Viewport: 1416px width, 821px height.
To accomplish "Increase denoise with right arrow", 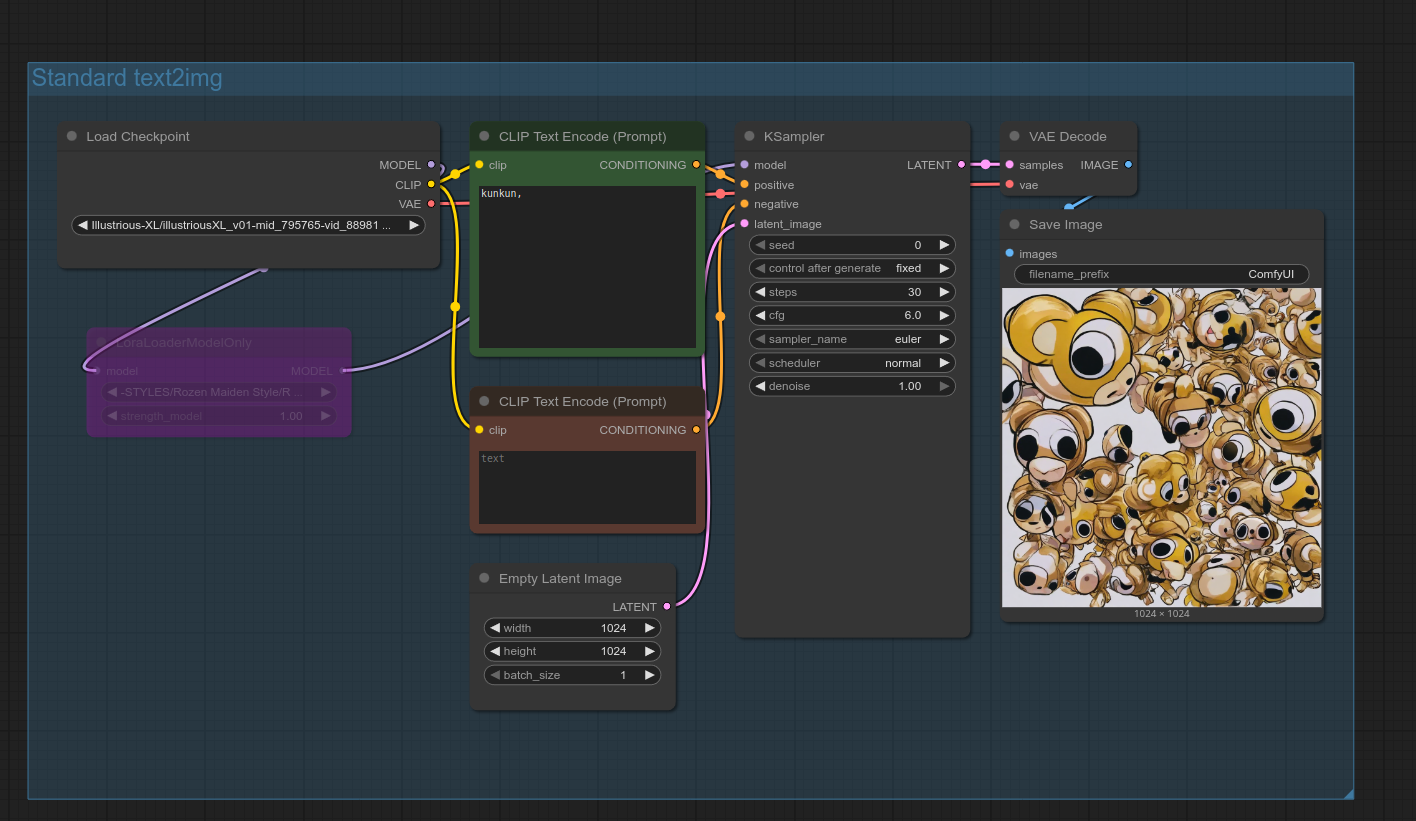I will 944,386.
